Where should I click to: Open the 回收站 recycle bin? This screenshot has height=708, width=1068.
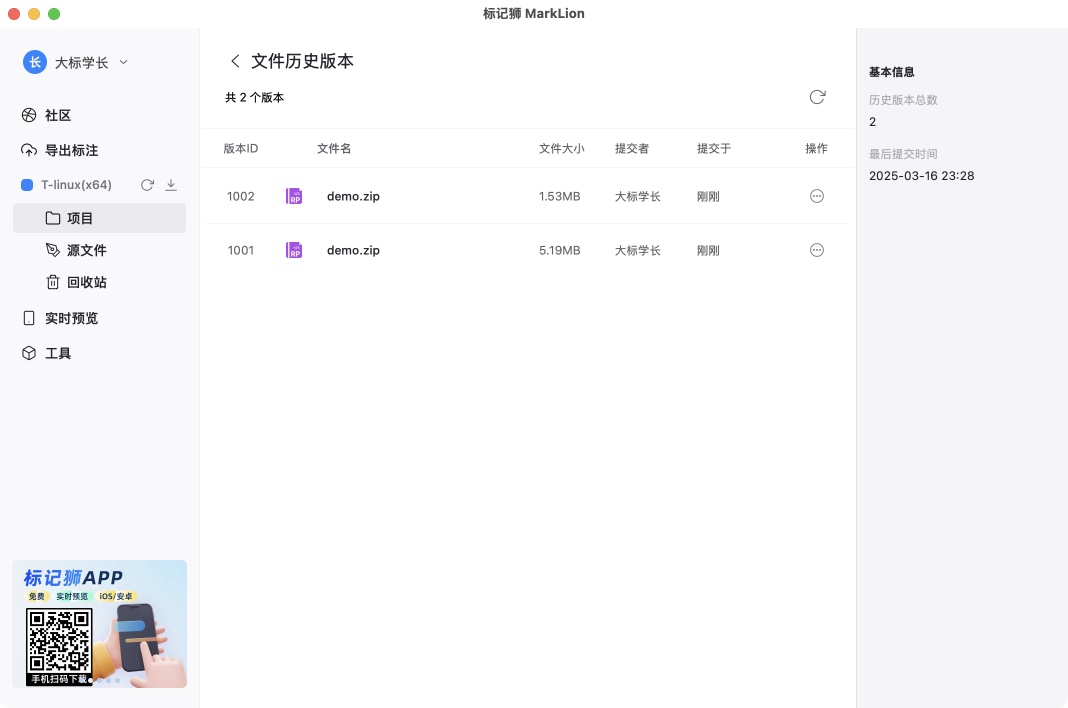click(87, 281)
